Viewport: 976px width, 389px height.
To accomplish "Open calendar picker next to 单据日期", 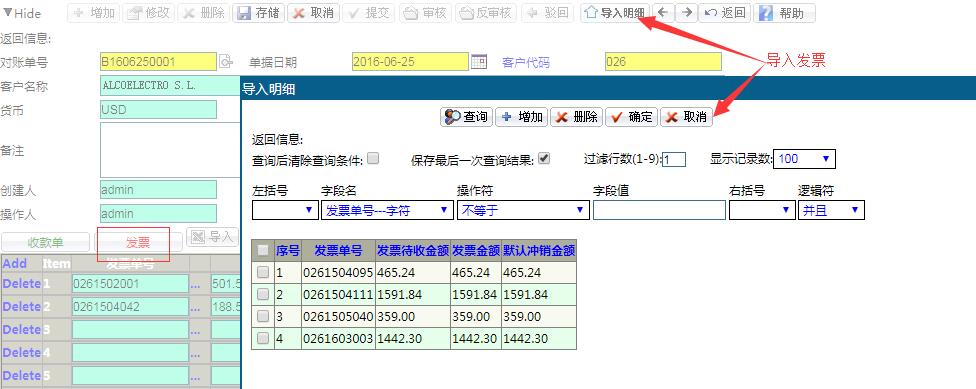I will [478, 61].
